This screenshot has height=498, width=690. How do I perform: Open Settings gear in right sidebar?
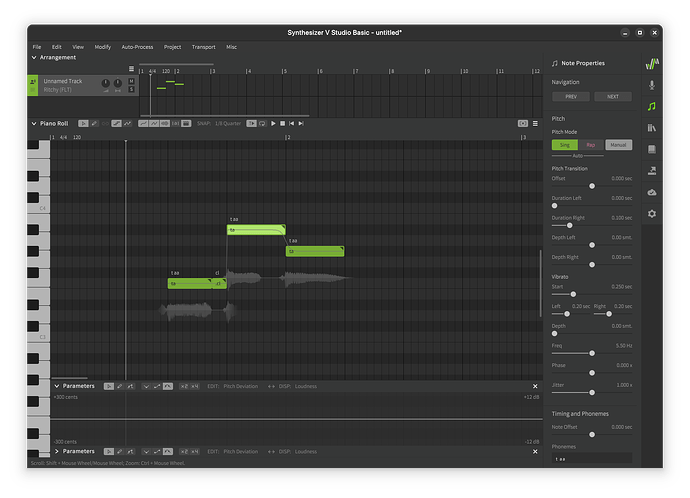[652, 214]
